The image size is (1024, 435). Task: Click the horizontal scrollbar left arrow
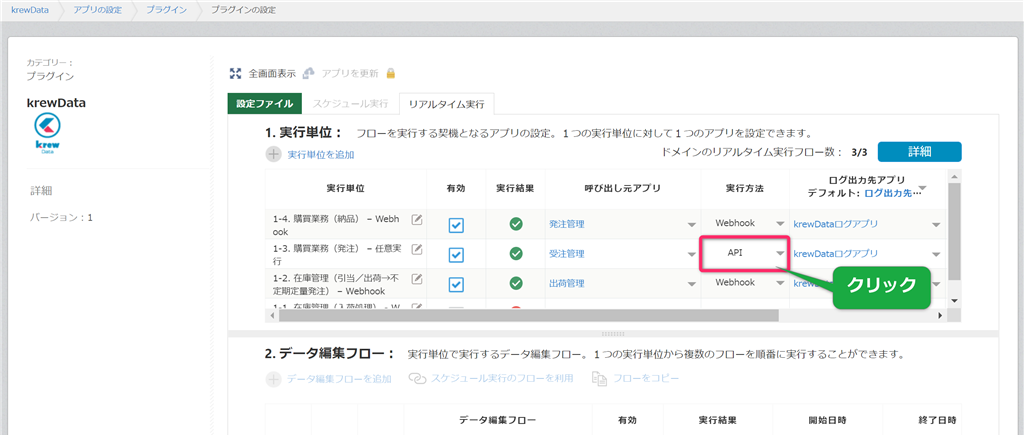click(x=272, y=315)
